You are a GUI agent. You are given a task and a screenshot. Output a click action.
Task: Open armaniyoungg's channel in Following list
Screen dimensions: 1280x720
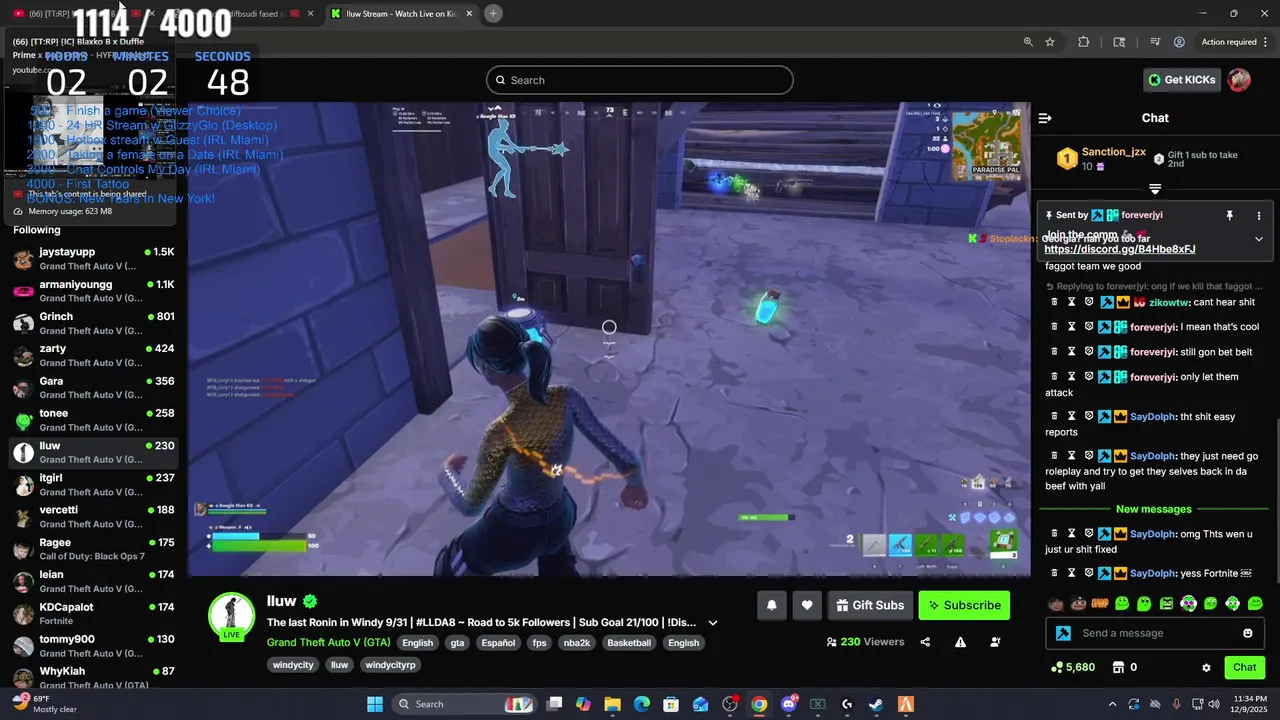(x=94, y=291)
